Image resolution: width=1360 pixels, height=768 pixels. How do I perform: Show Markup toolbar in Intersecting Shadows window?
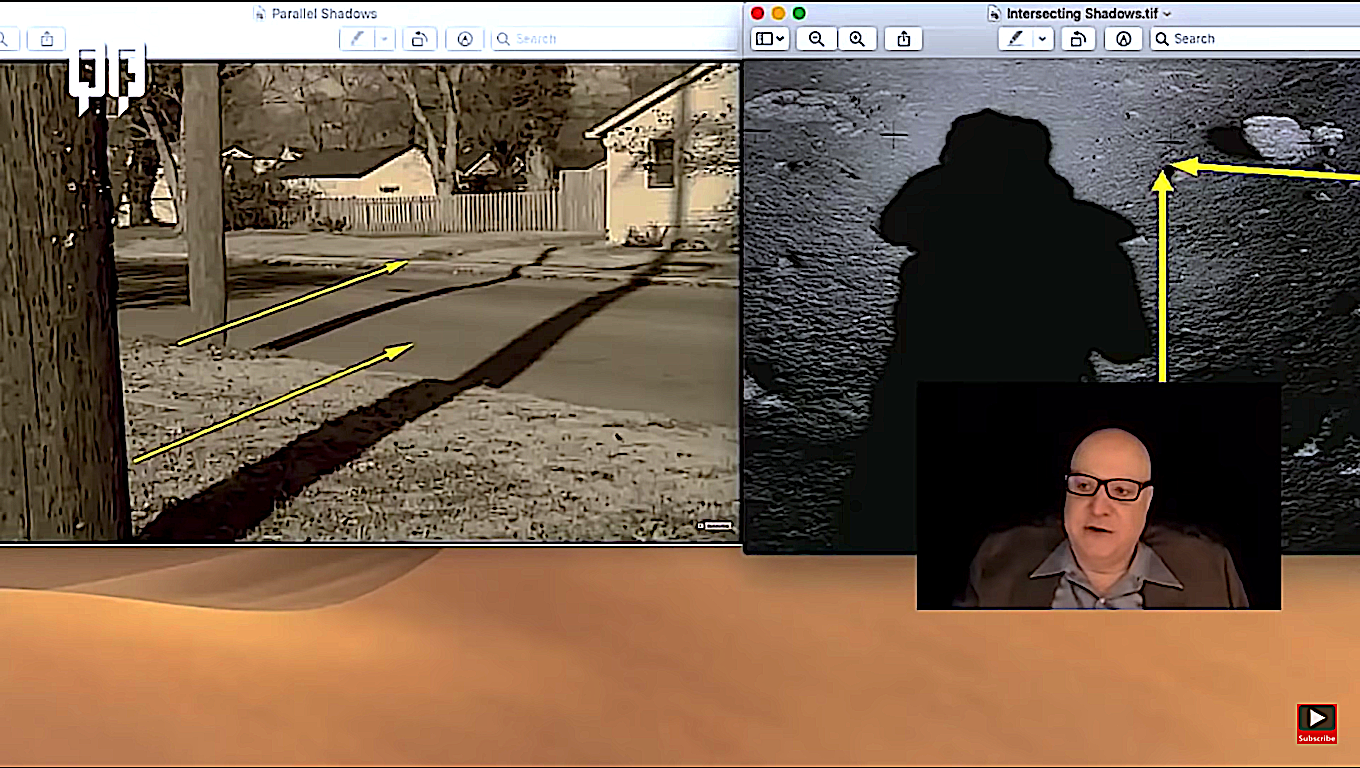coord(1123,39)
